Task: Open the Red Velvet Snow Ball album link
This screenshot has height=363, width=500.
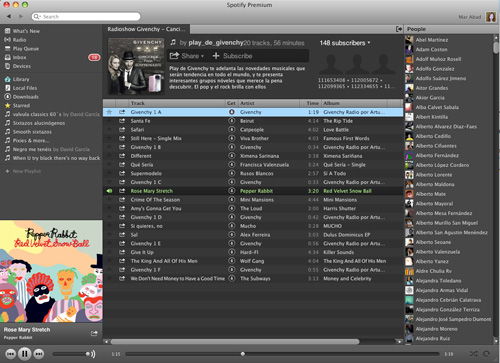Action: [347, 191]
